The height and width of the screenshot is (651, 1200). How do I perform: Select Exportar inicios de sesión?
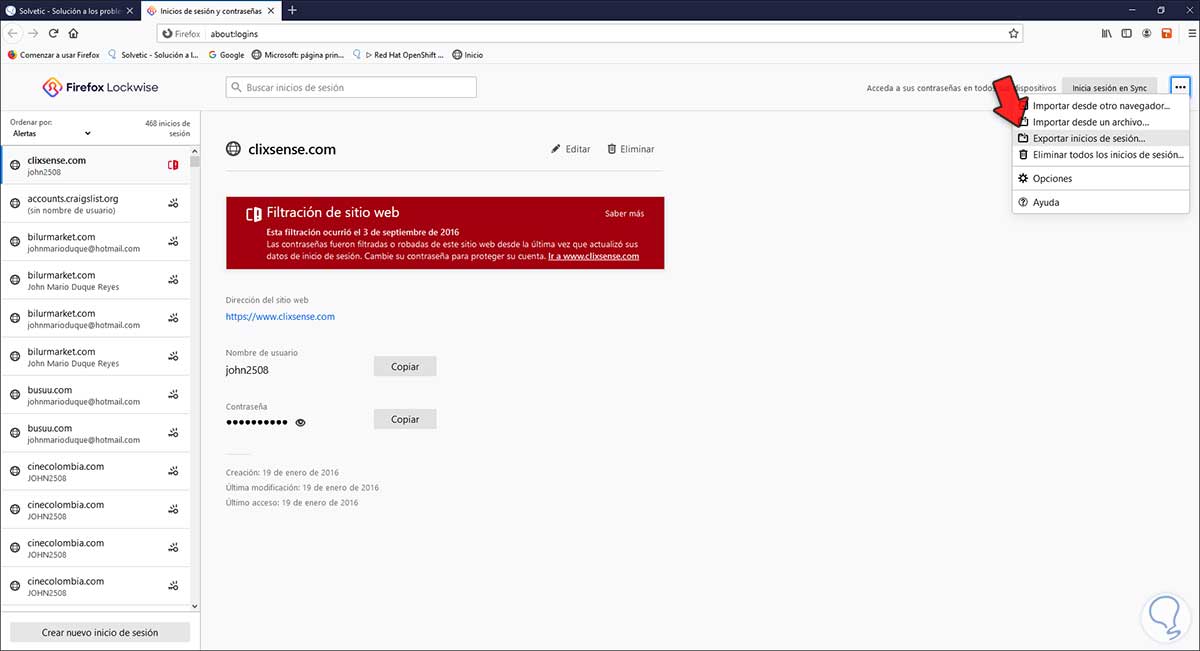point(1101,138)
